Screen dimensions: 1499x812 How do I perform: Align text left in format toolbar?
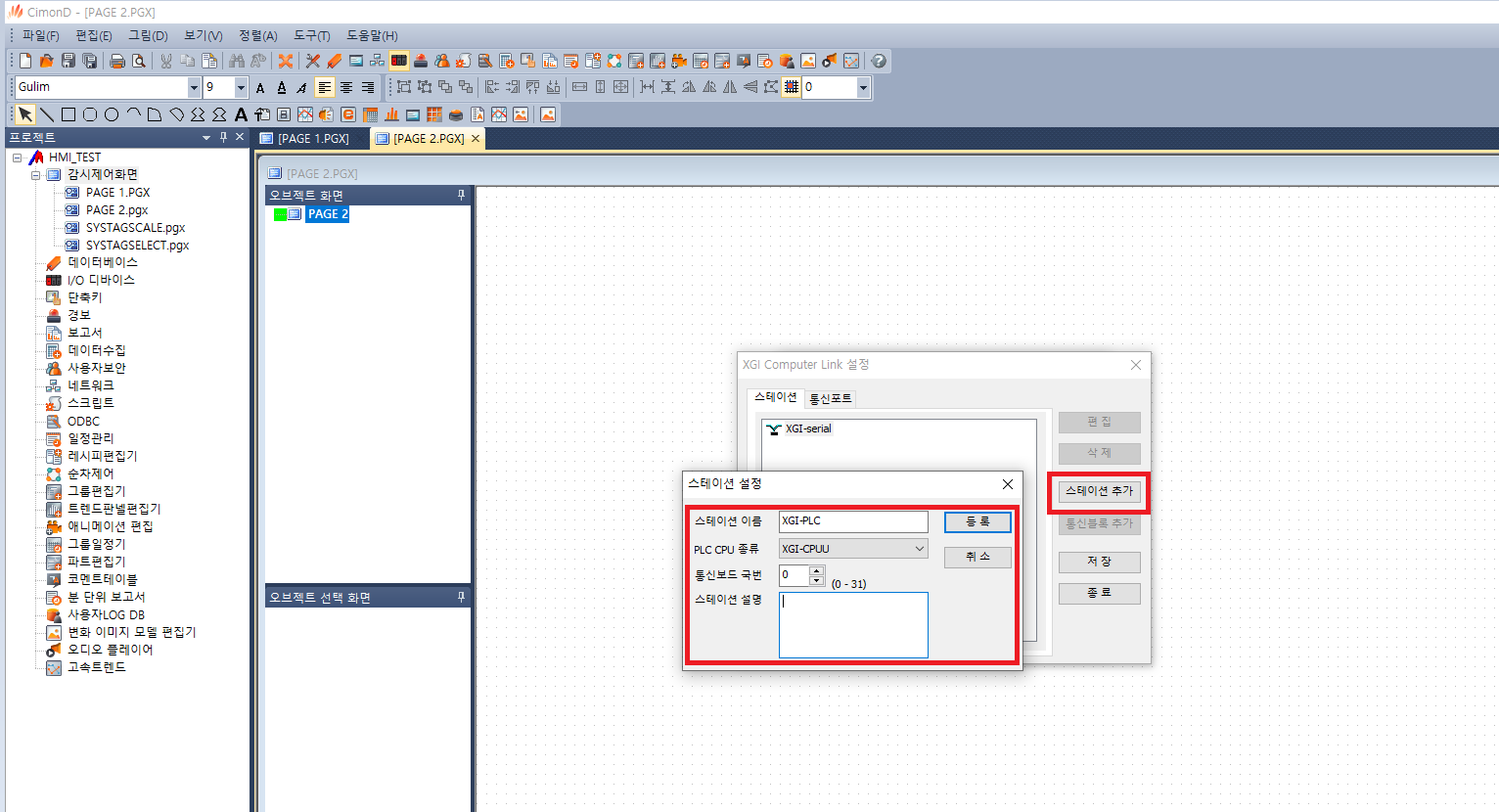[x=325, y=87]
